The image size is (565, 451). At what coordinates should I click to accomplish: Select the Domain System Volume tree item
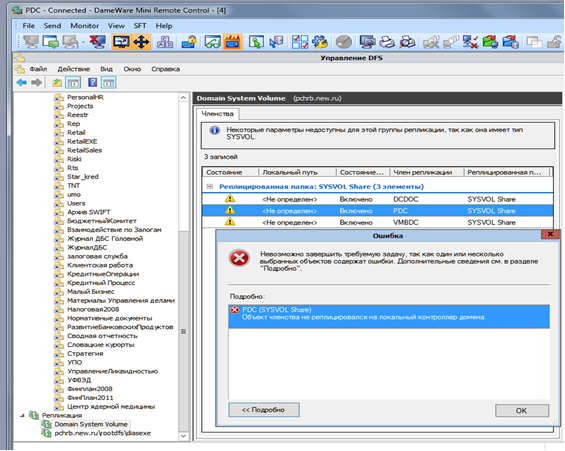pyautogui.click(x=91, y=424)
